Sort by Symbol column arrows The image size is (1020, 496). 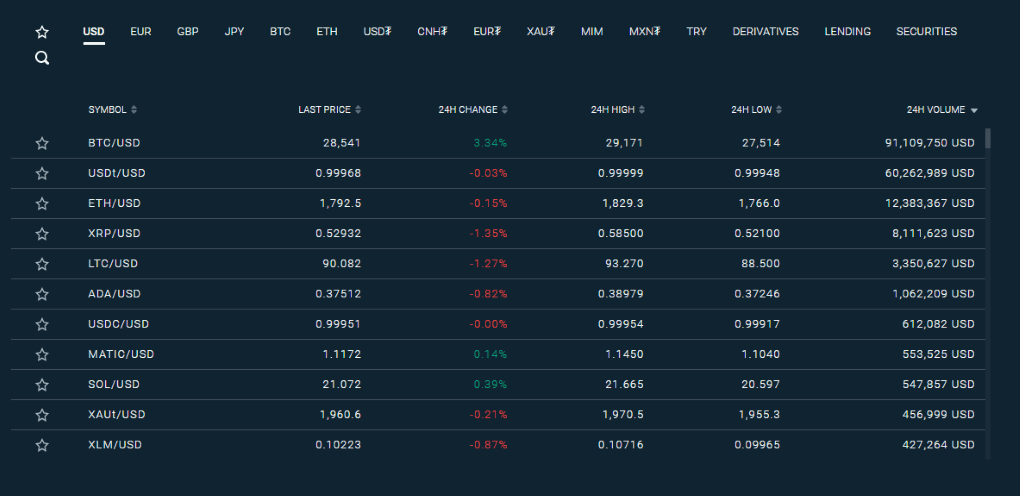[134, 110]
